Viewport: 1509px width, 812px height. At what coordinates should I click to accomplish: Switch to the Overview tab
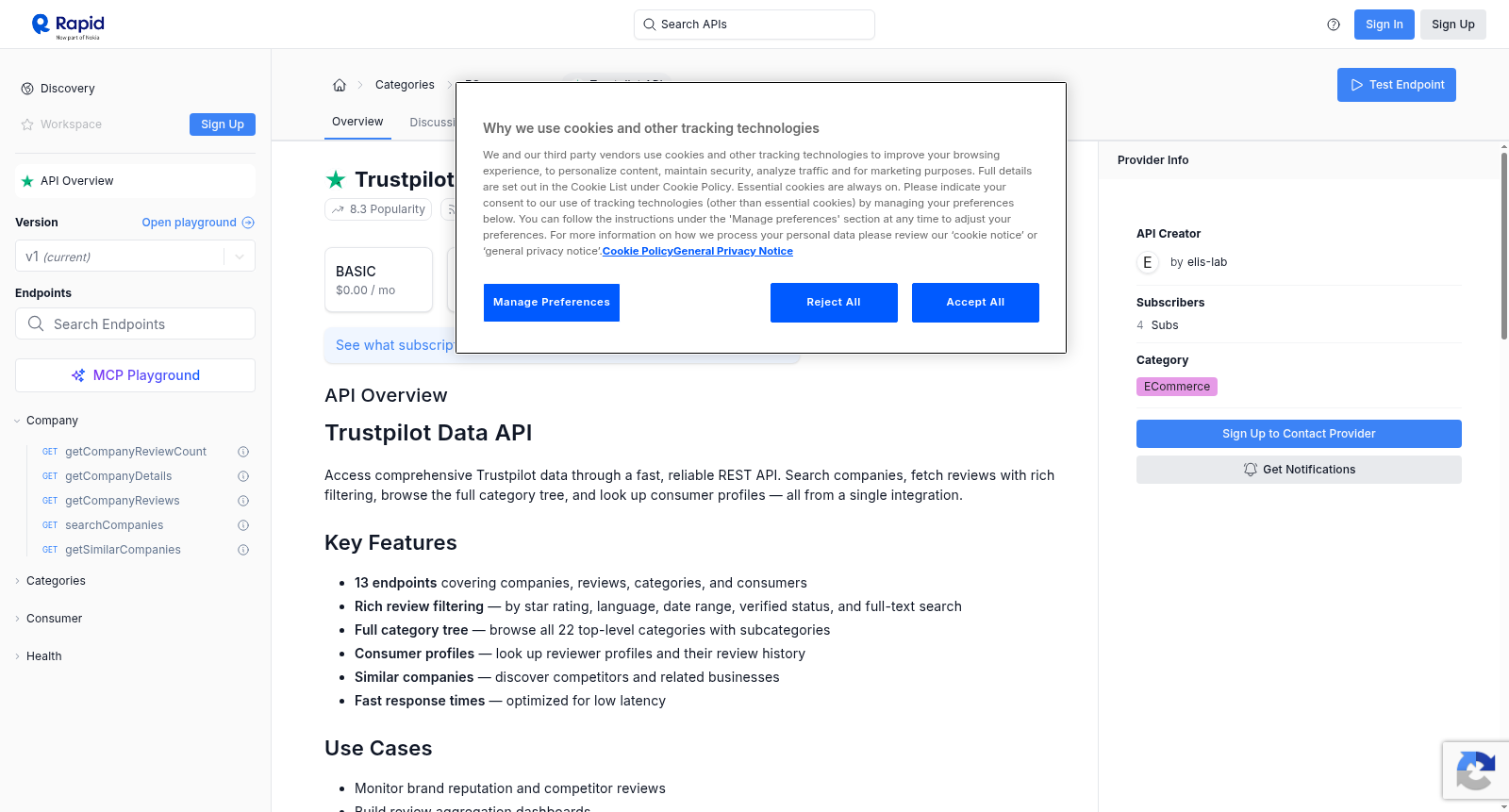point(357,122)
